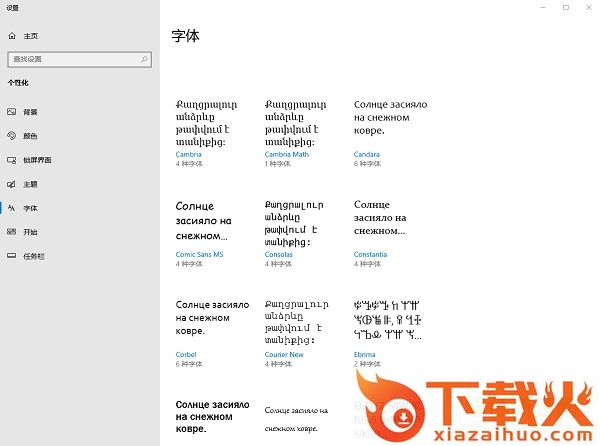The height and width of the screenshot is (446, 600).
Task: Select the 字体 fonts icon in sidebar
Action: (x=11, y=208)
